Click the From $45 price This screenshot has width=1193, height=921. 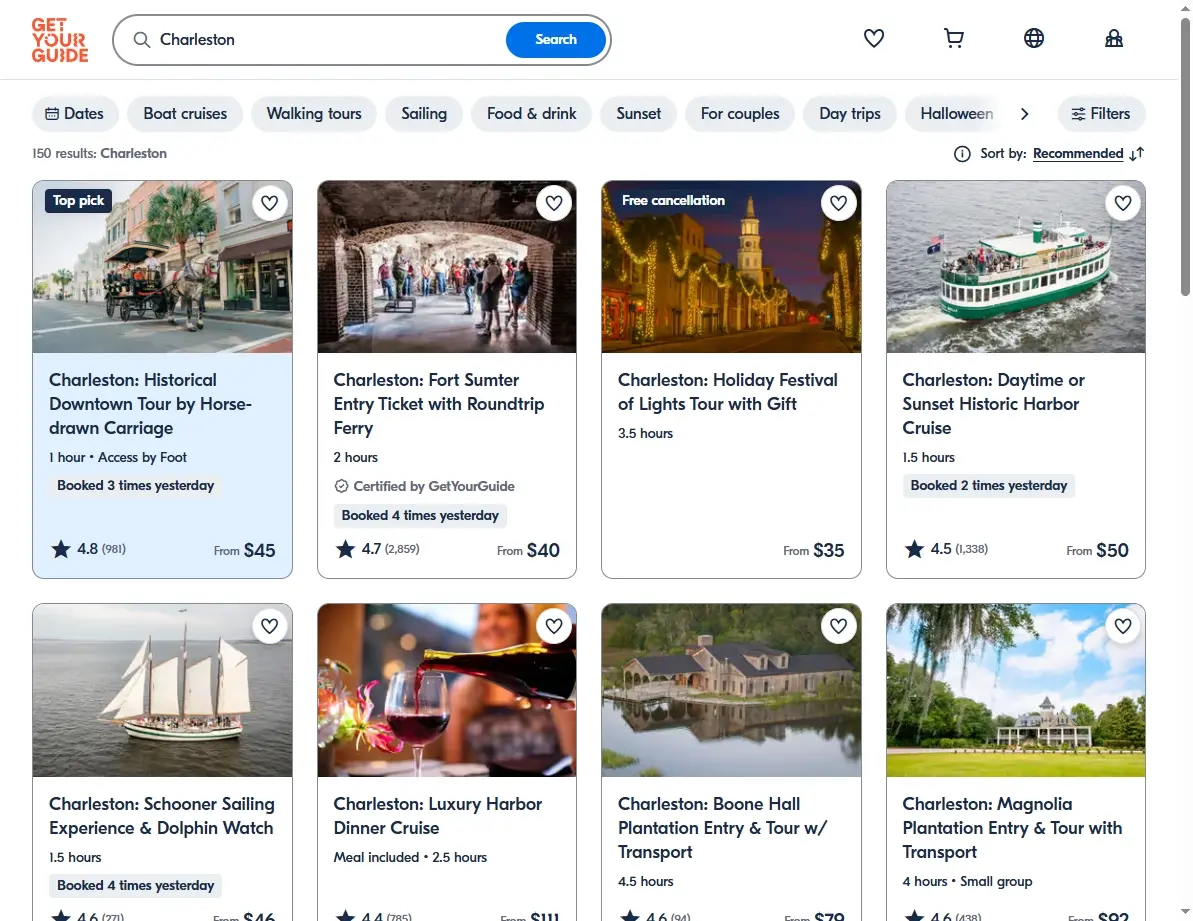(244, 551)
